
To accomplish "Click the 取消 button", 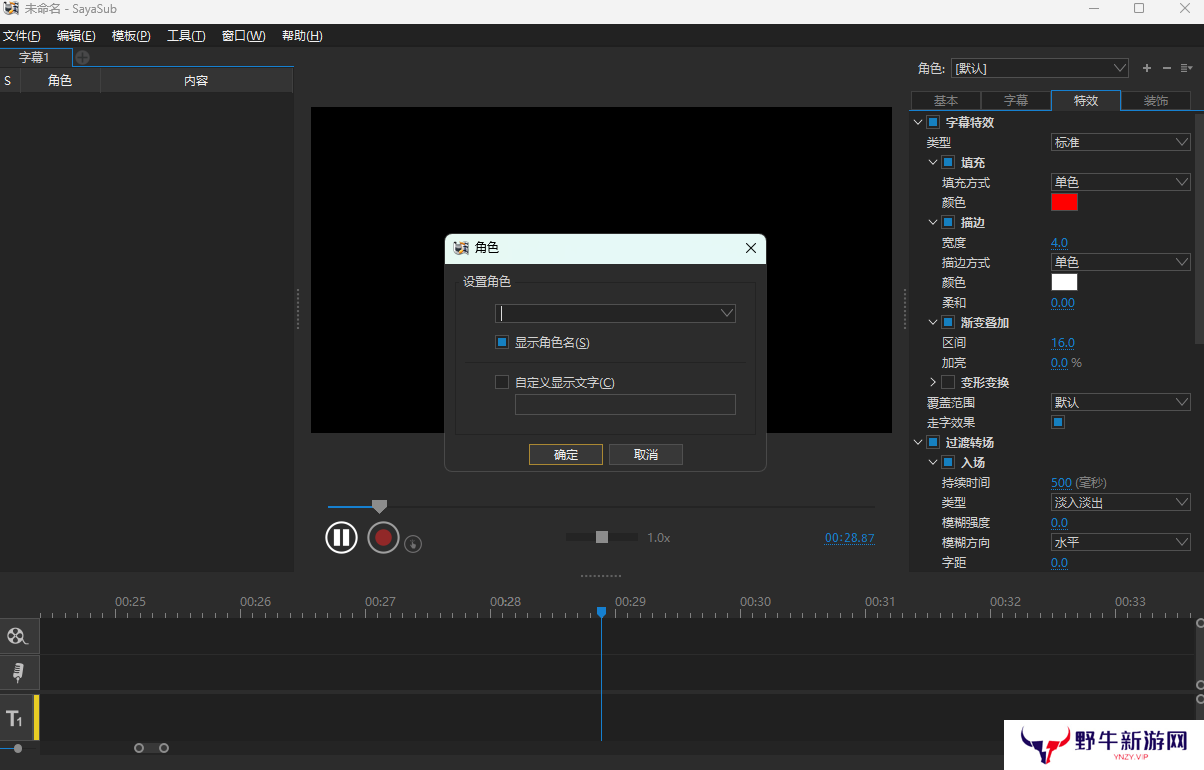I will 646,455.
